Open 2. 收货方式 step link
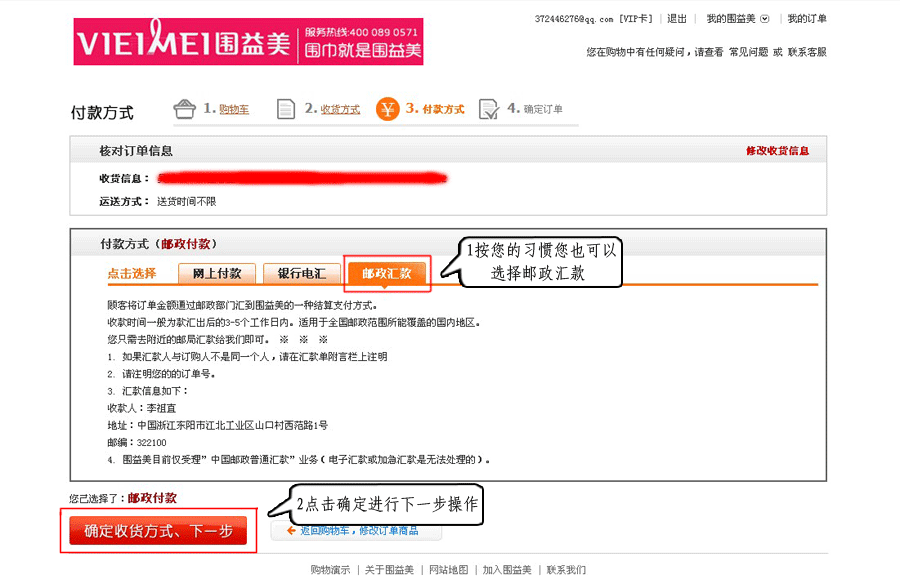 (x=332, y=109)
